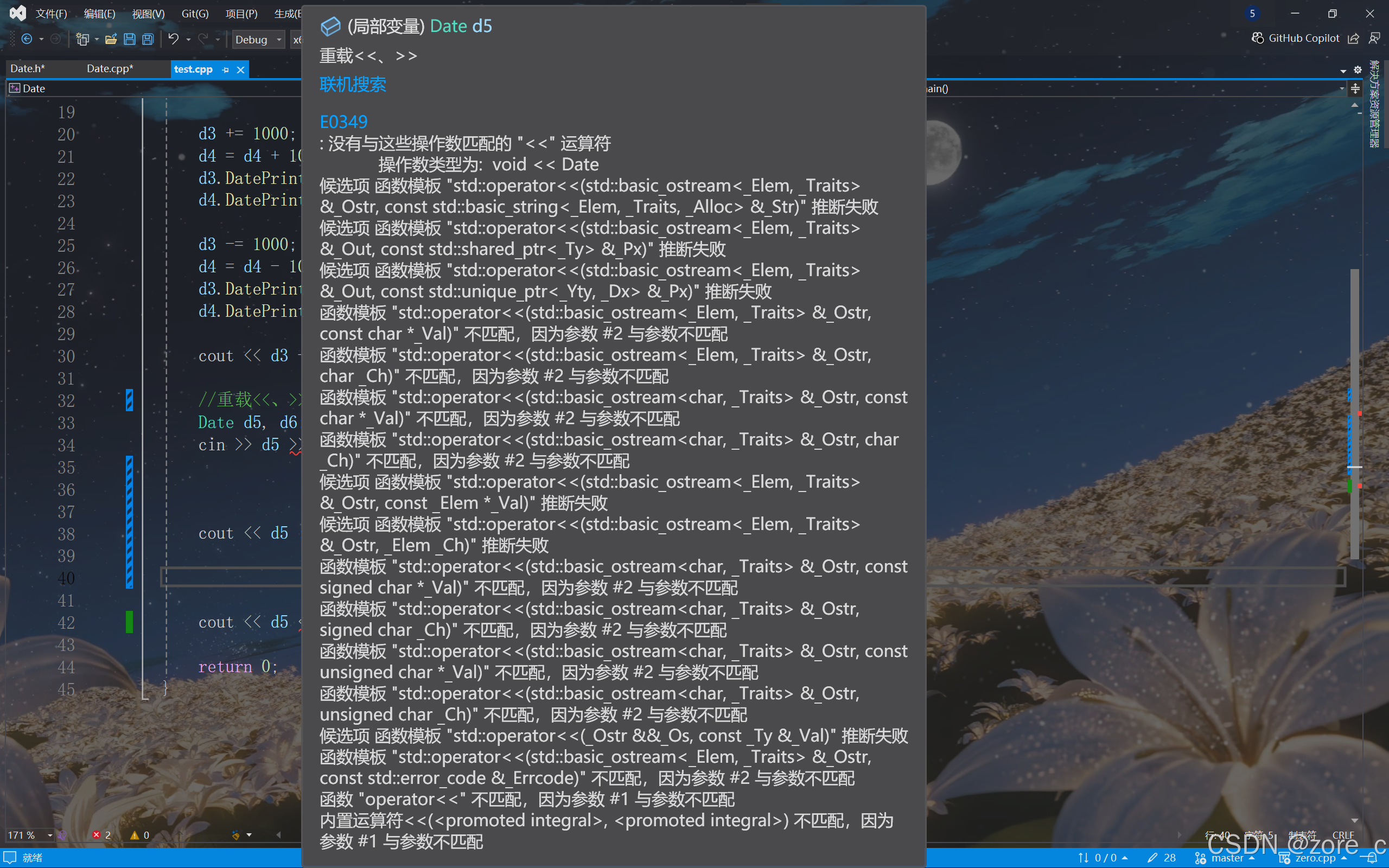Viewport: 1389px width, 868px height.
Task: Click the warning count indicator showing 0
Action: click(x=140, y=835)
